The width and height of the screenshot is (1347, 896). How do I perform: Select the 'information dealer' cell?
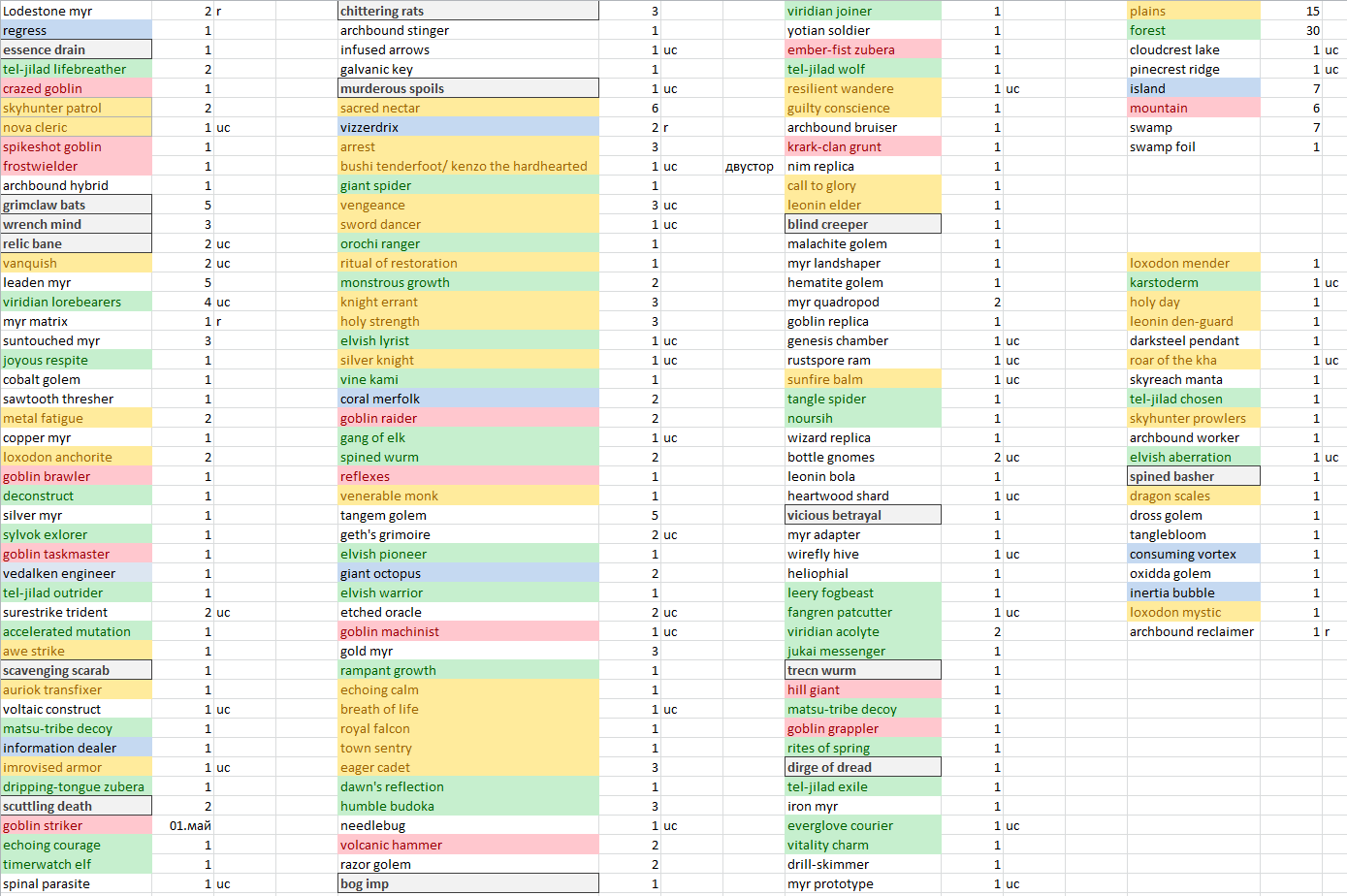[x=76, y=748]
